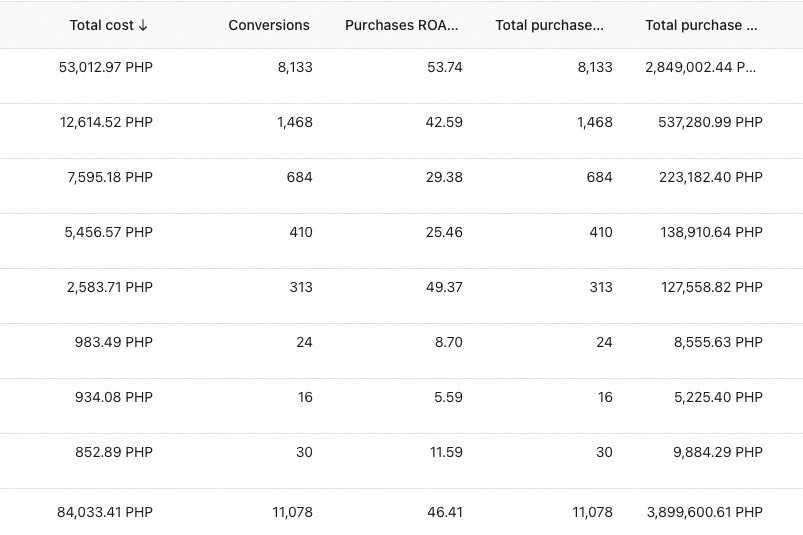Select the 53.74 ROAS value
This screenshot has width=803, height=535.
coord(445,67)
